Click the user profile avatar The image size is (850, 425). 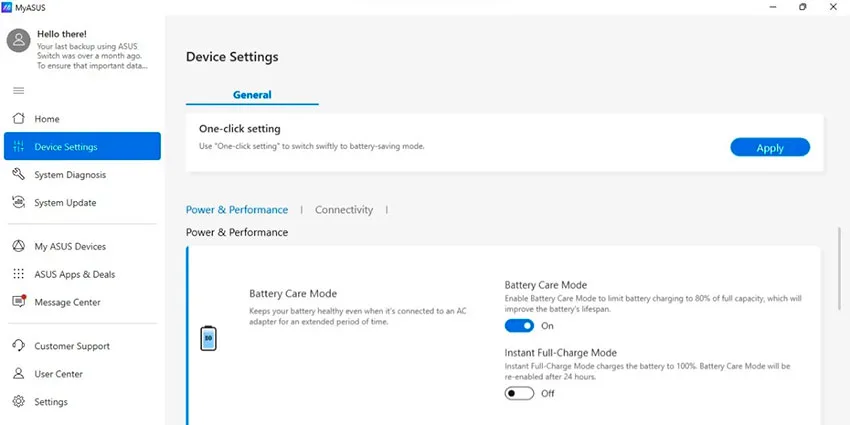[18, 41]
